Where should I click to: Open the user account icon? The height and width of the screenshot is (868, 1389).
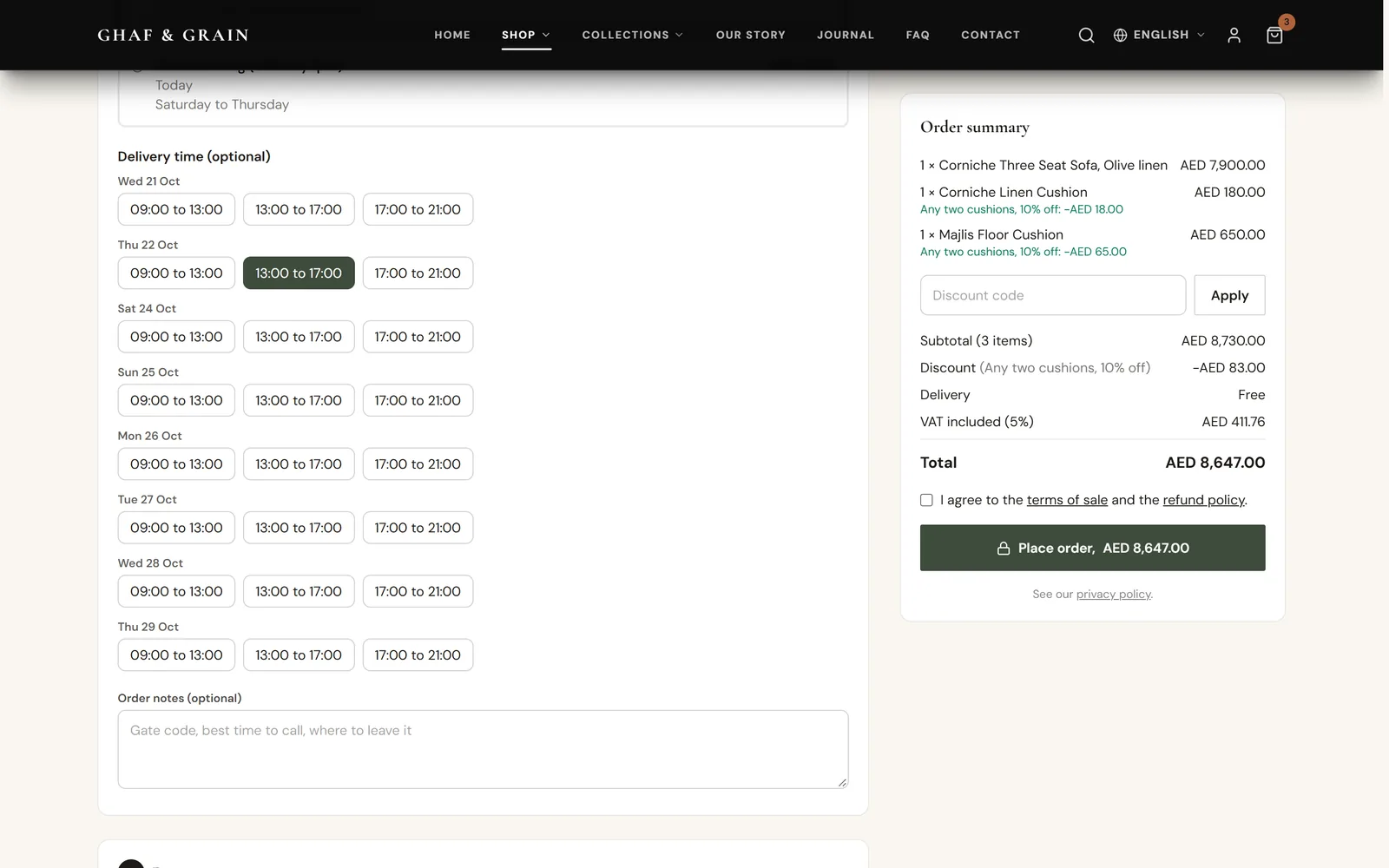click(x=1234, y=35)
